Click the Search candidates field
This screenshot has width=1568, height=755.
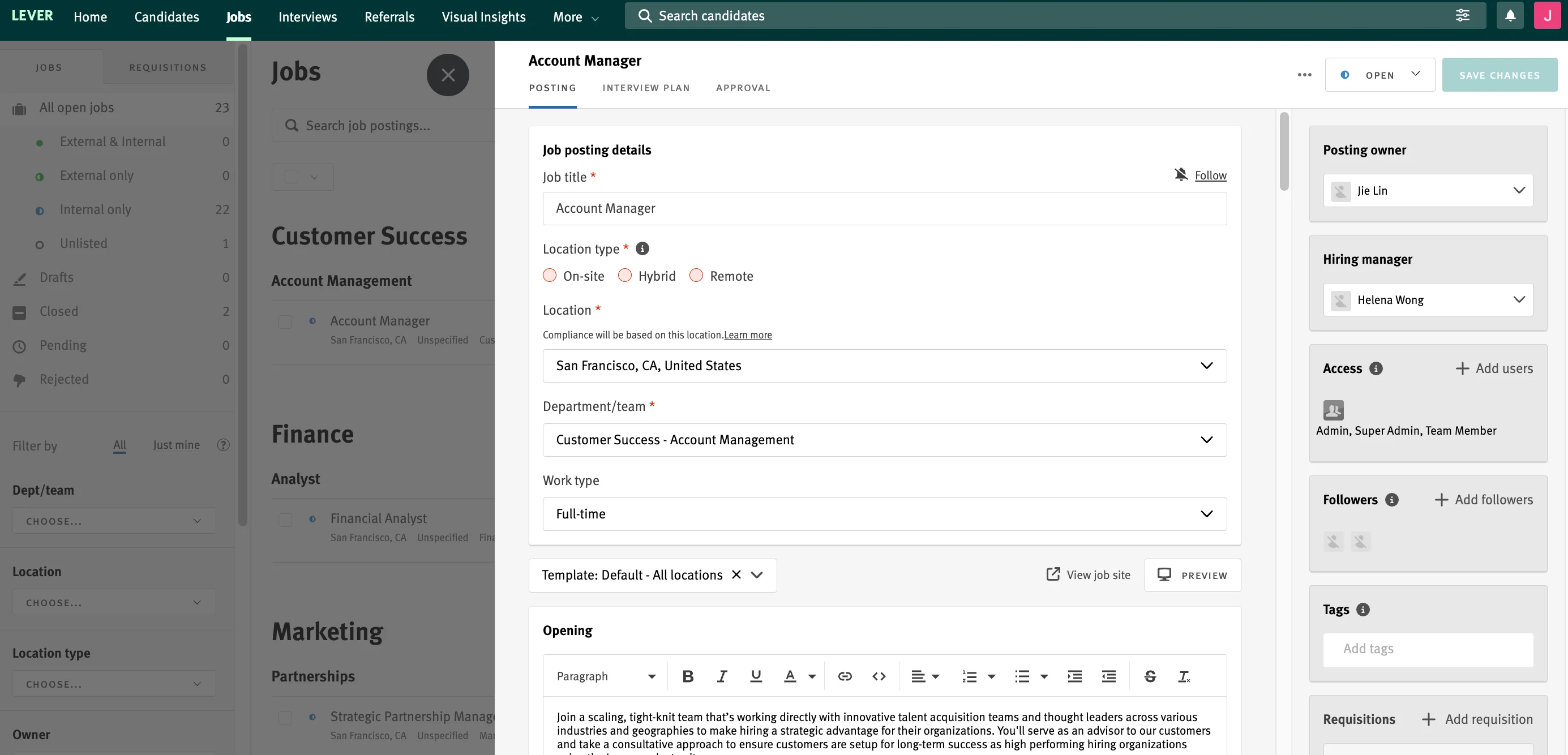point(1035,16)
